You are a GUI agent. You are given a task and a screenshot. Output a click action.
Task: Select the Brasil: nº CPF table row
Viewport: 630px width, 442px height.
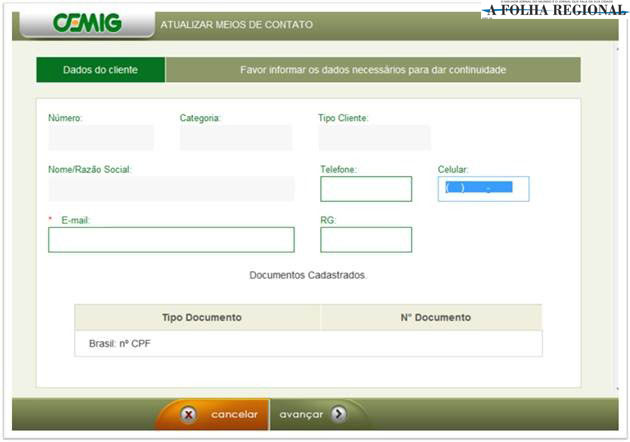(x=308, y=344)
